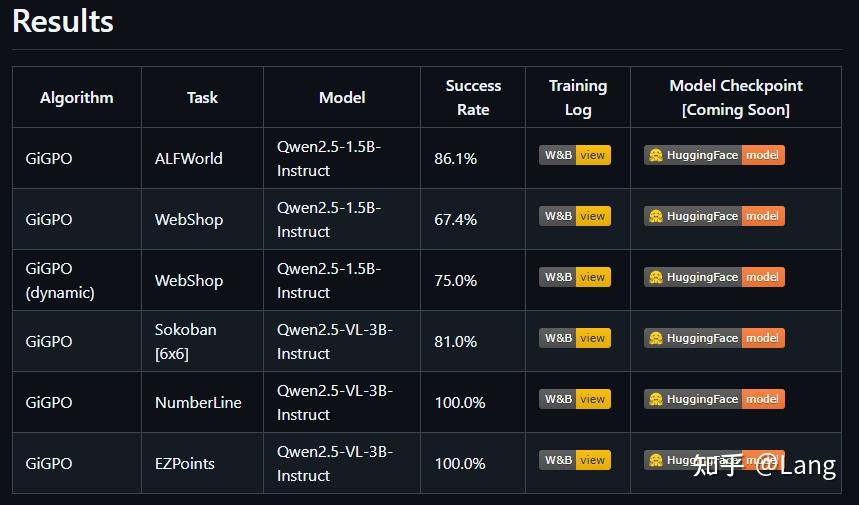Screen dimensions: 859x505
Task: Click the GiGPO (dynamic) algorithm cell
Action: pyautogui.click(x=60, y=280)
